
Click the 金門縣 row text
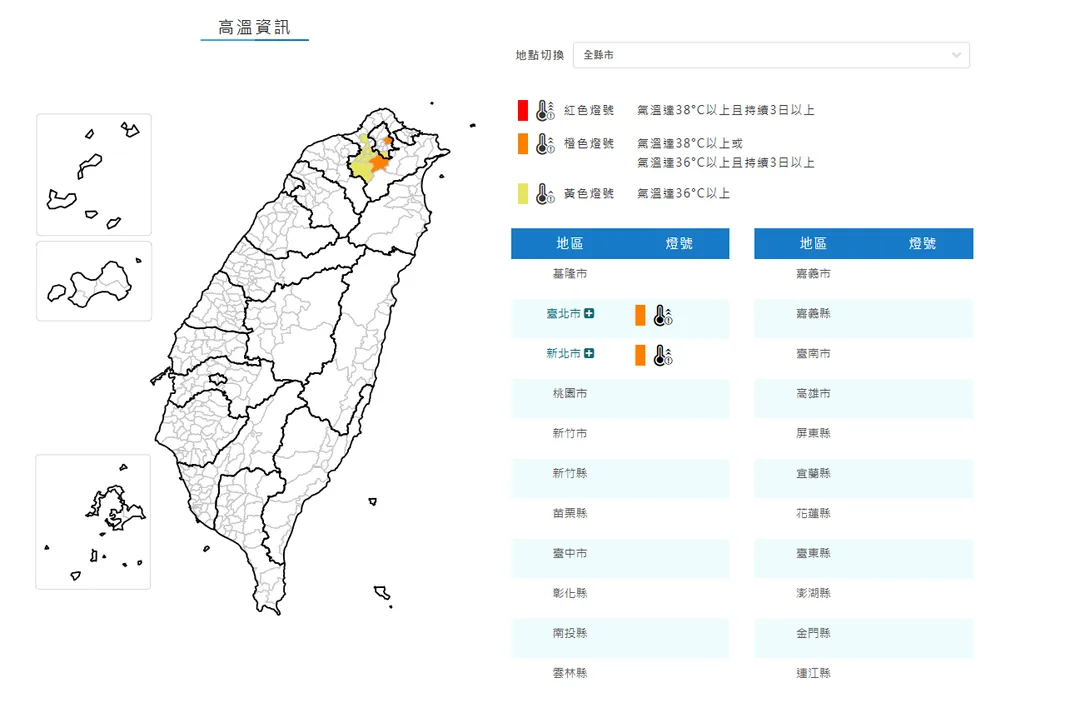(x=813, y=633)
